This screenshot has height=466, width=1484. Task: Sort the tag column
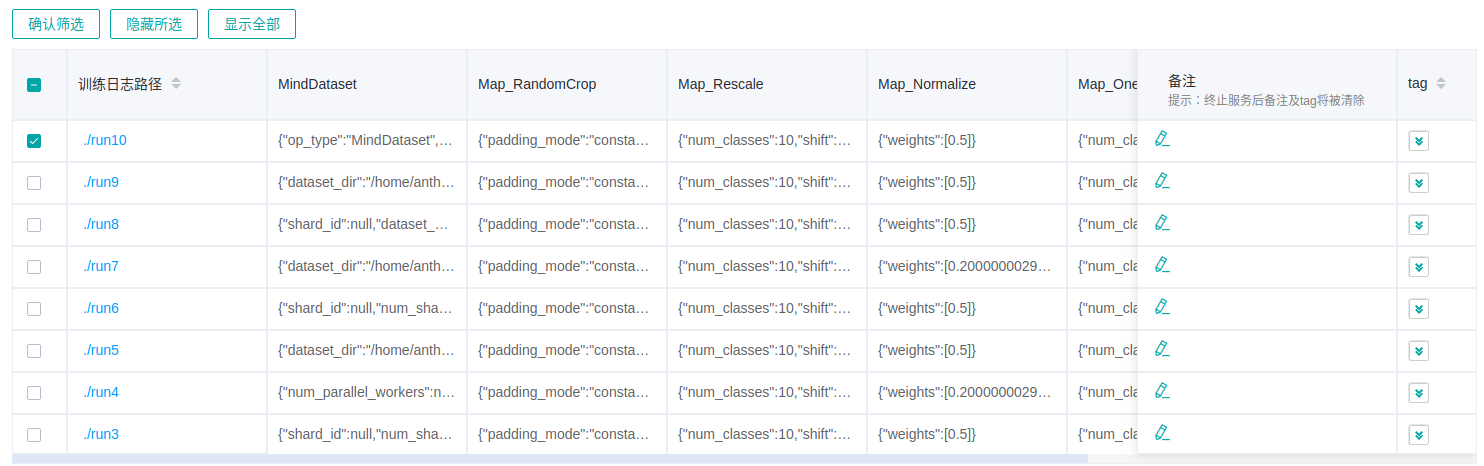(x=1441, y=84)
